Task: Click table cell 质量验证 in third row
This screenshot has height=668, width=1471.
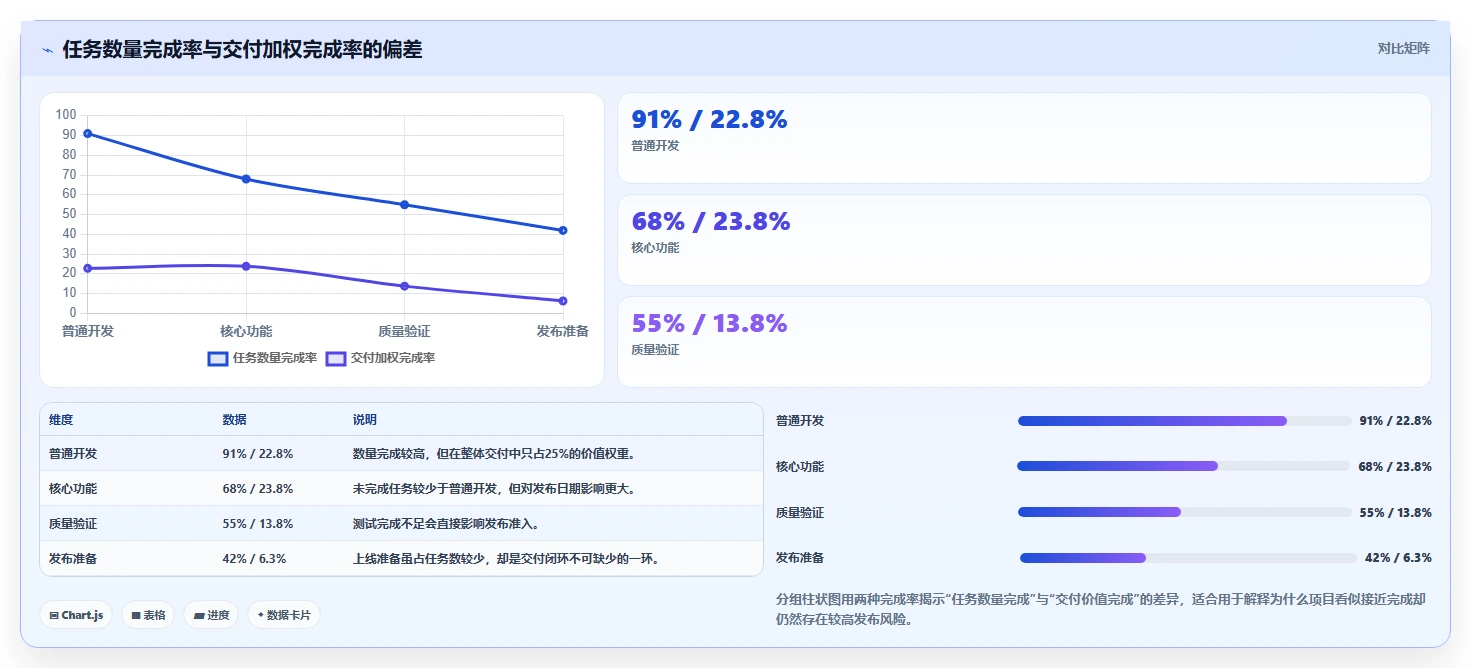Action: tap(73, 524)
